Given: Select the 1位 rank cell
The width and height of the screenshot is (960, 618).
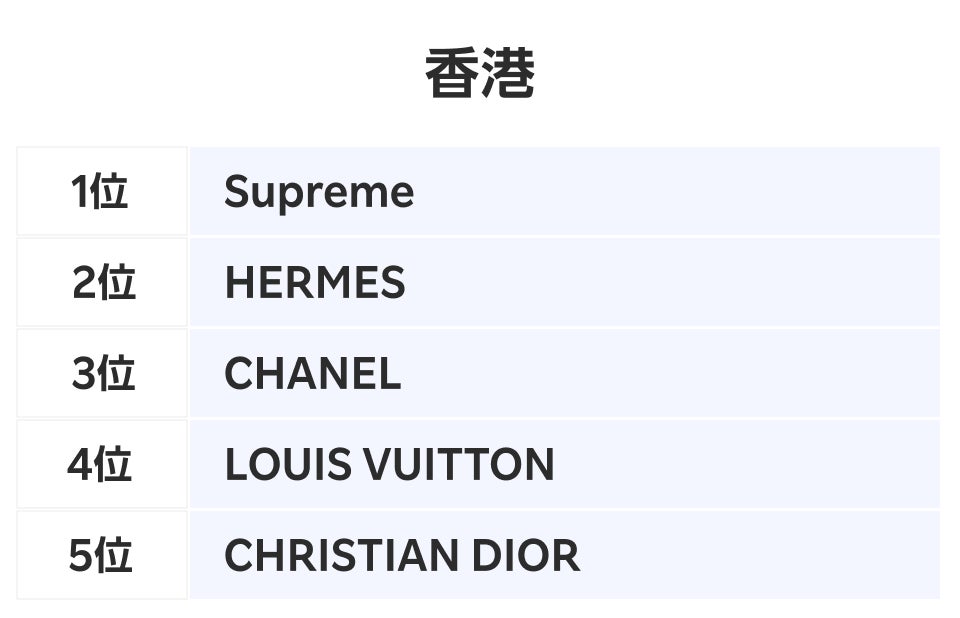Looking at the screenshot, I should tap(101, 191).
